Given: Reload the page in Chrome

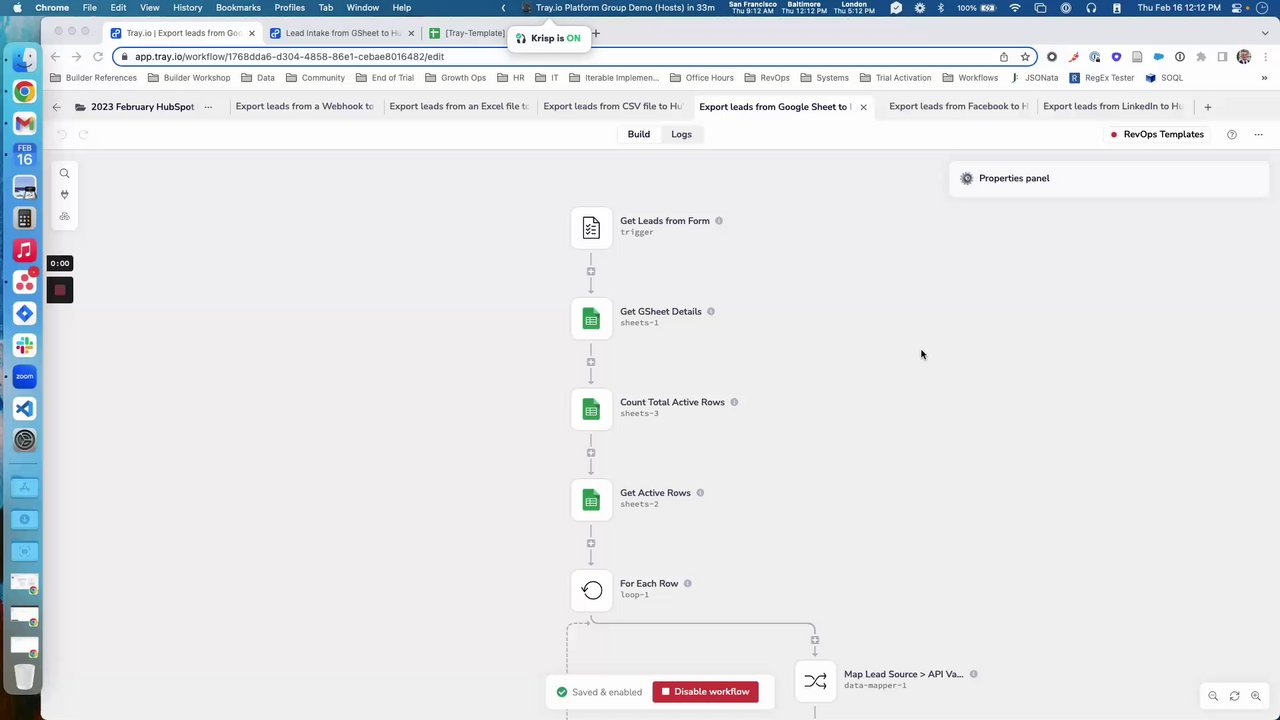Looking at the screenshot, I should click(x=98, y=57).
